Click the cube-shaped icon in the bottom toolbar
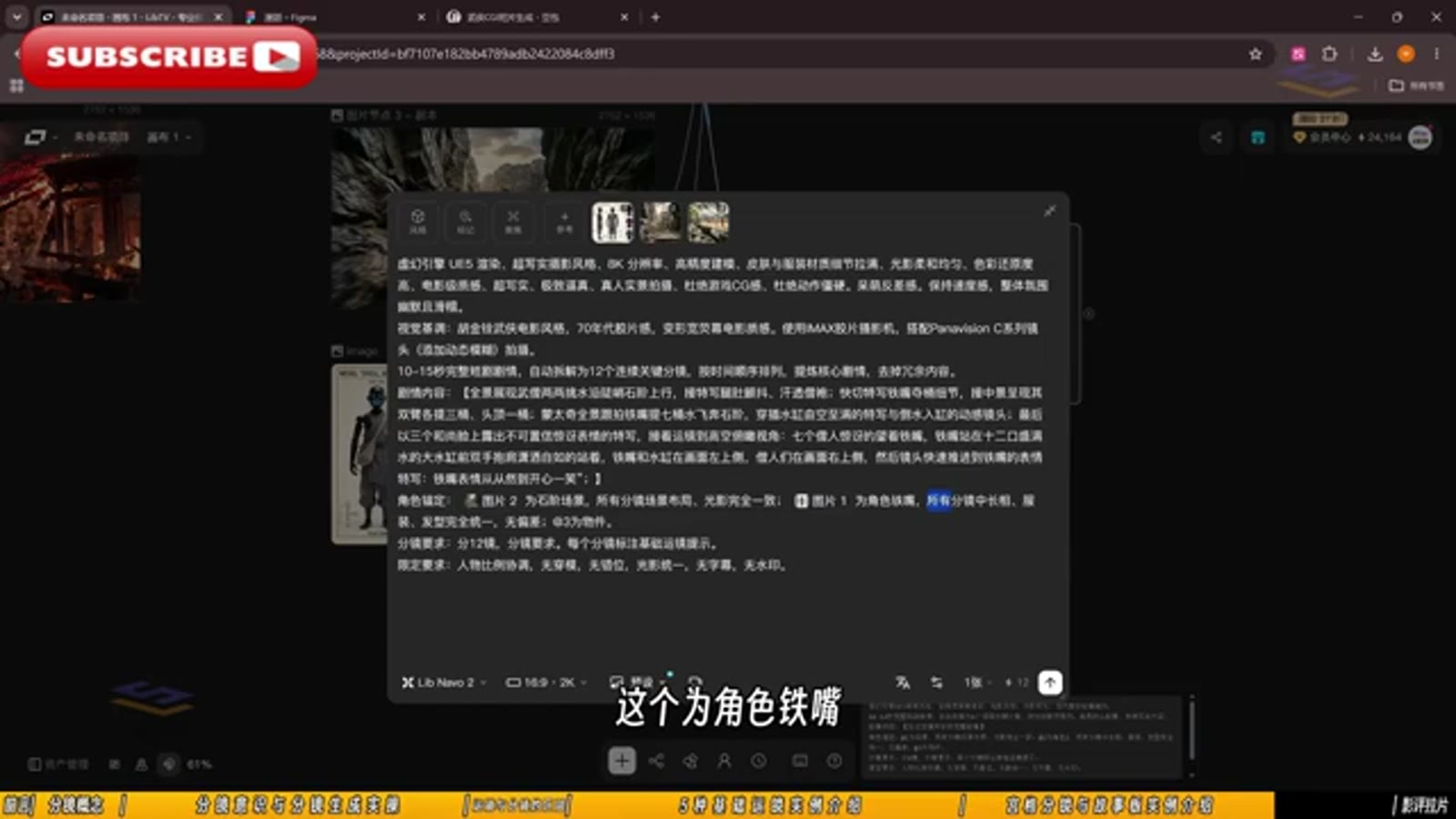1456x819 pixels. click(x=691, y=761)
